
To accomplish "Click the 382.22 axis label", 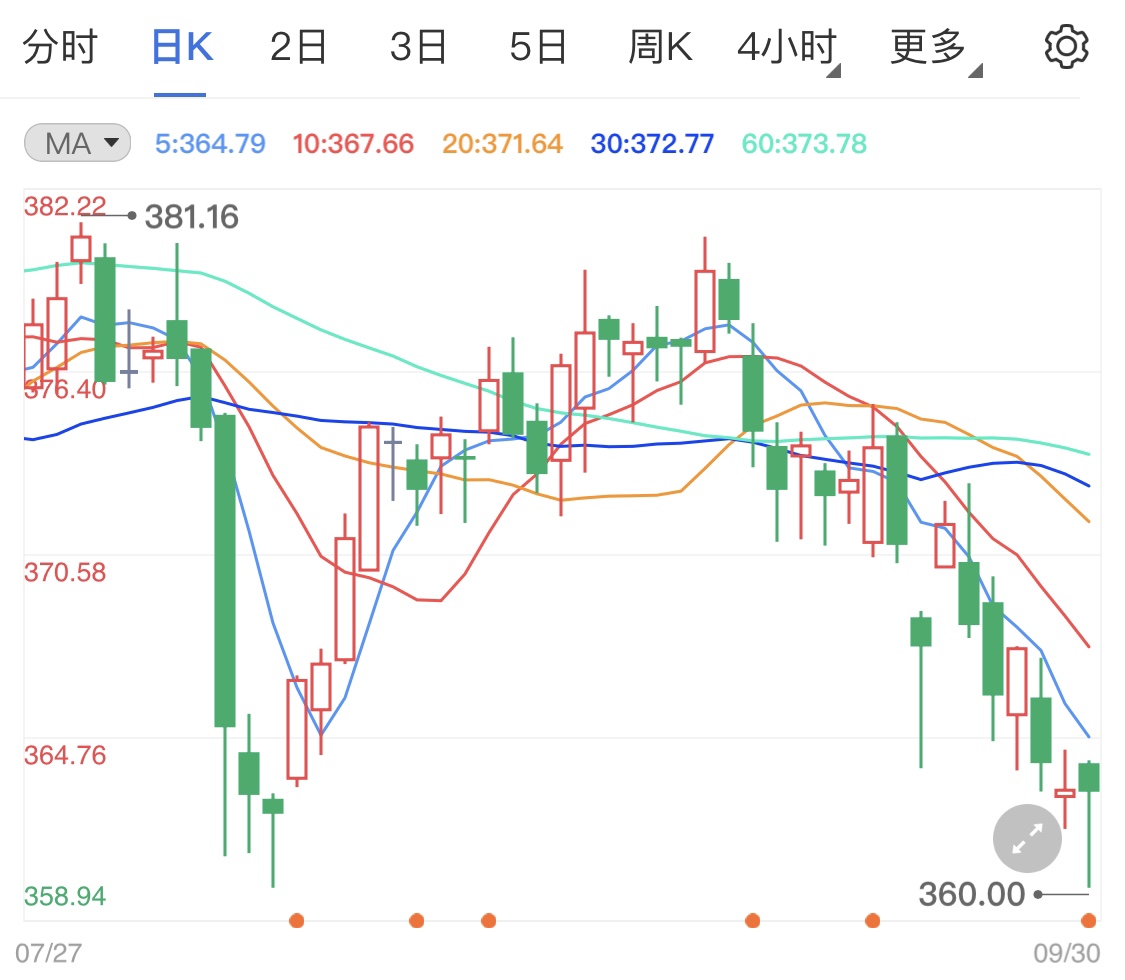I will point(65,206).
